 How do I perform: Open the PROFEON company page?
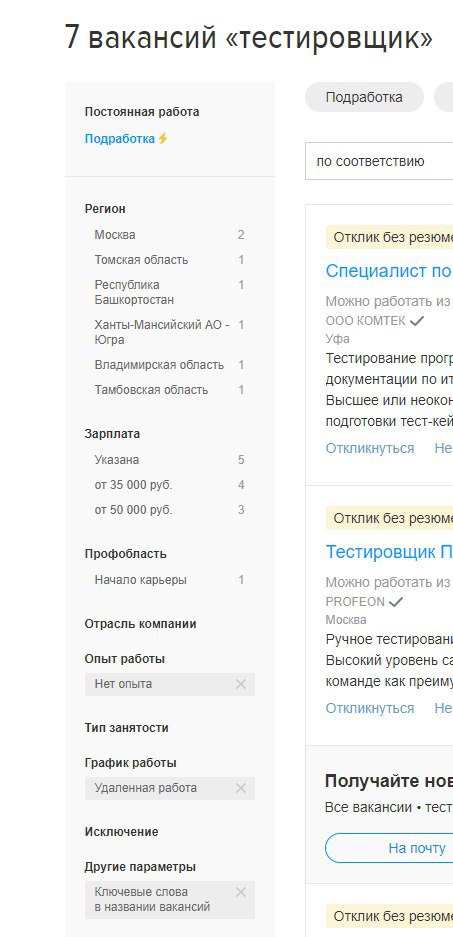(x=355, y=602)
